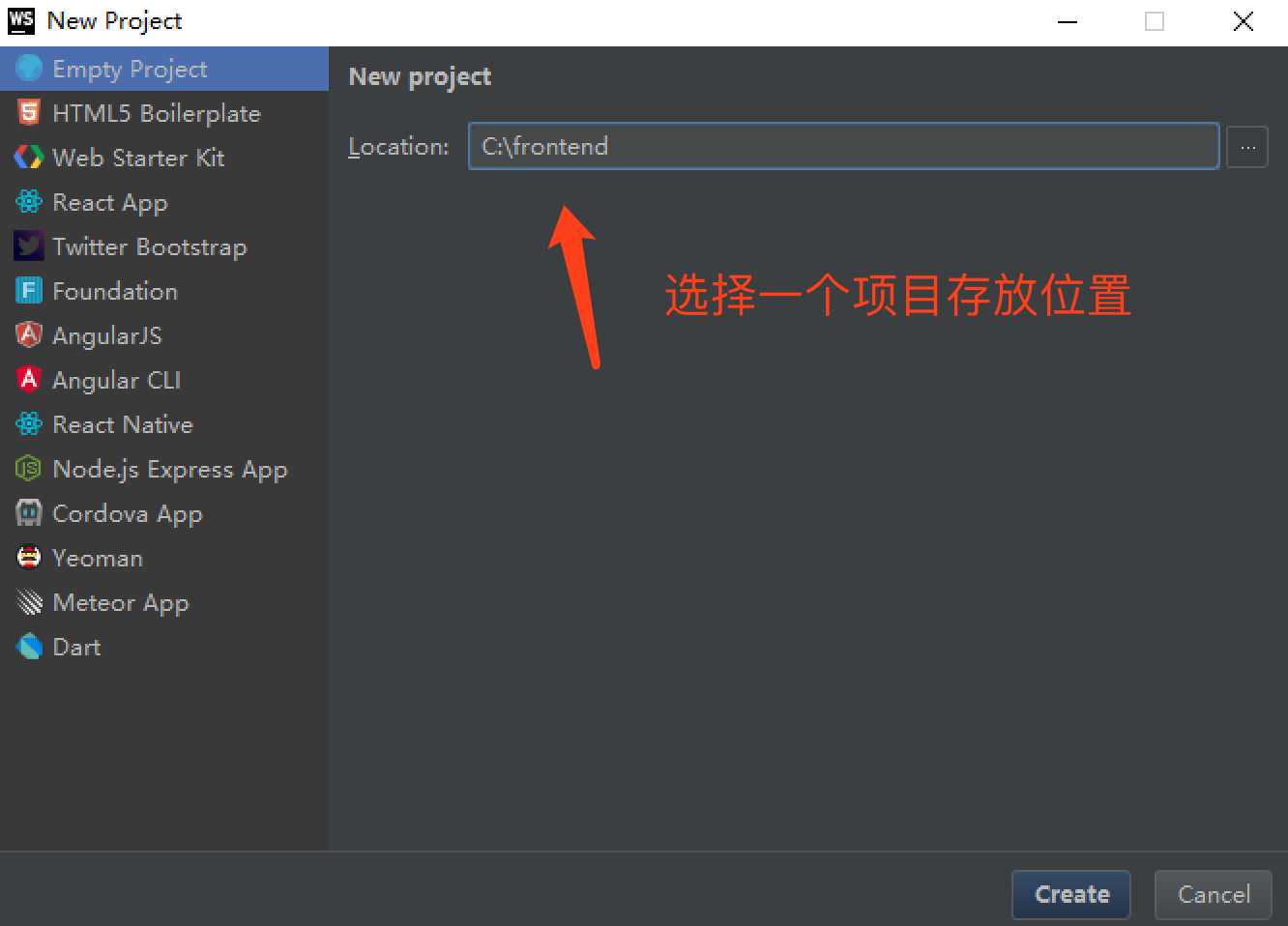Select the Dart project text
The image size is (1288, 926).
tap(76, 647)
